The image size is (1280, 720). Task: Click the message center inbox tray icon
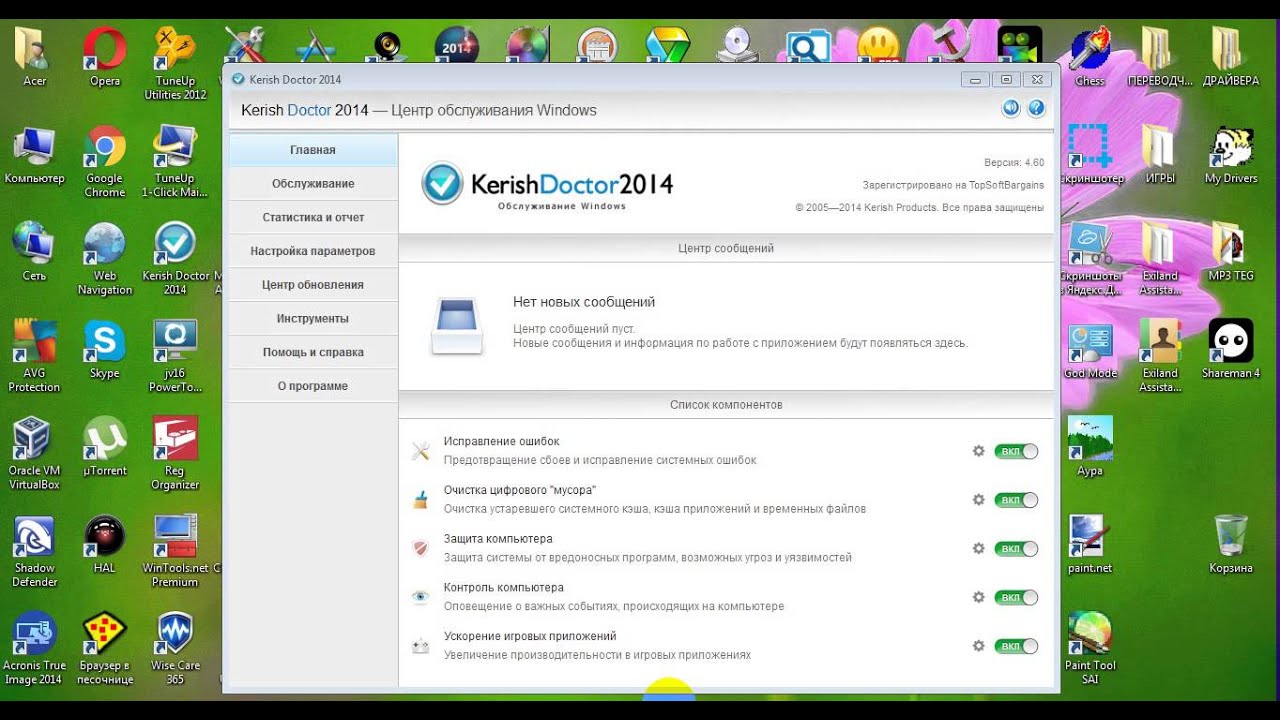(458, 324)
